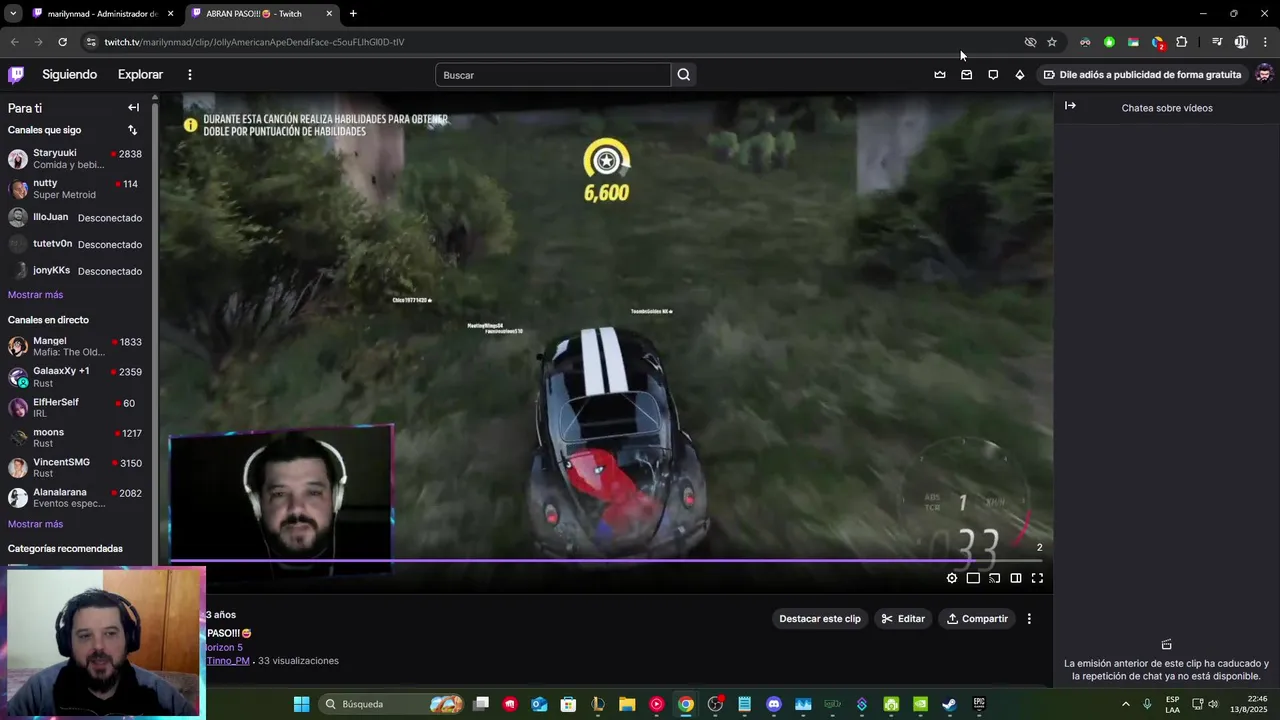Click Destacar este clip button
Viewport: 1280px width, 720px height.
point(819,619)
